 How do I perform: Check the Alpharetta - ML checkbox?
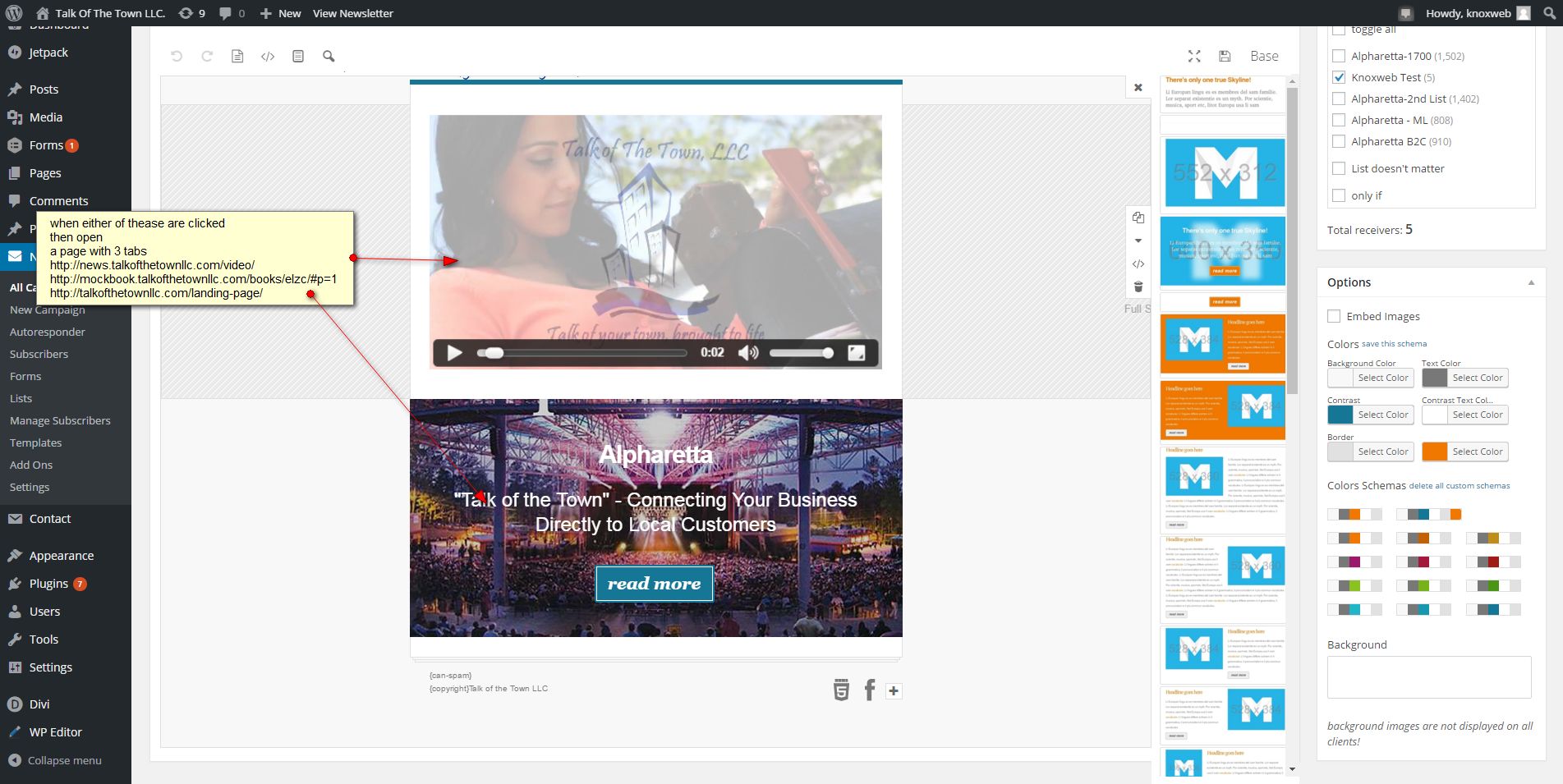[1339, 120]
